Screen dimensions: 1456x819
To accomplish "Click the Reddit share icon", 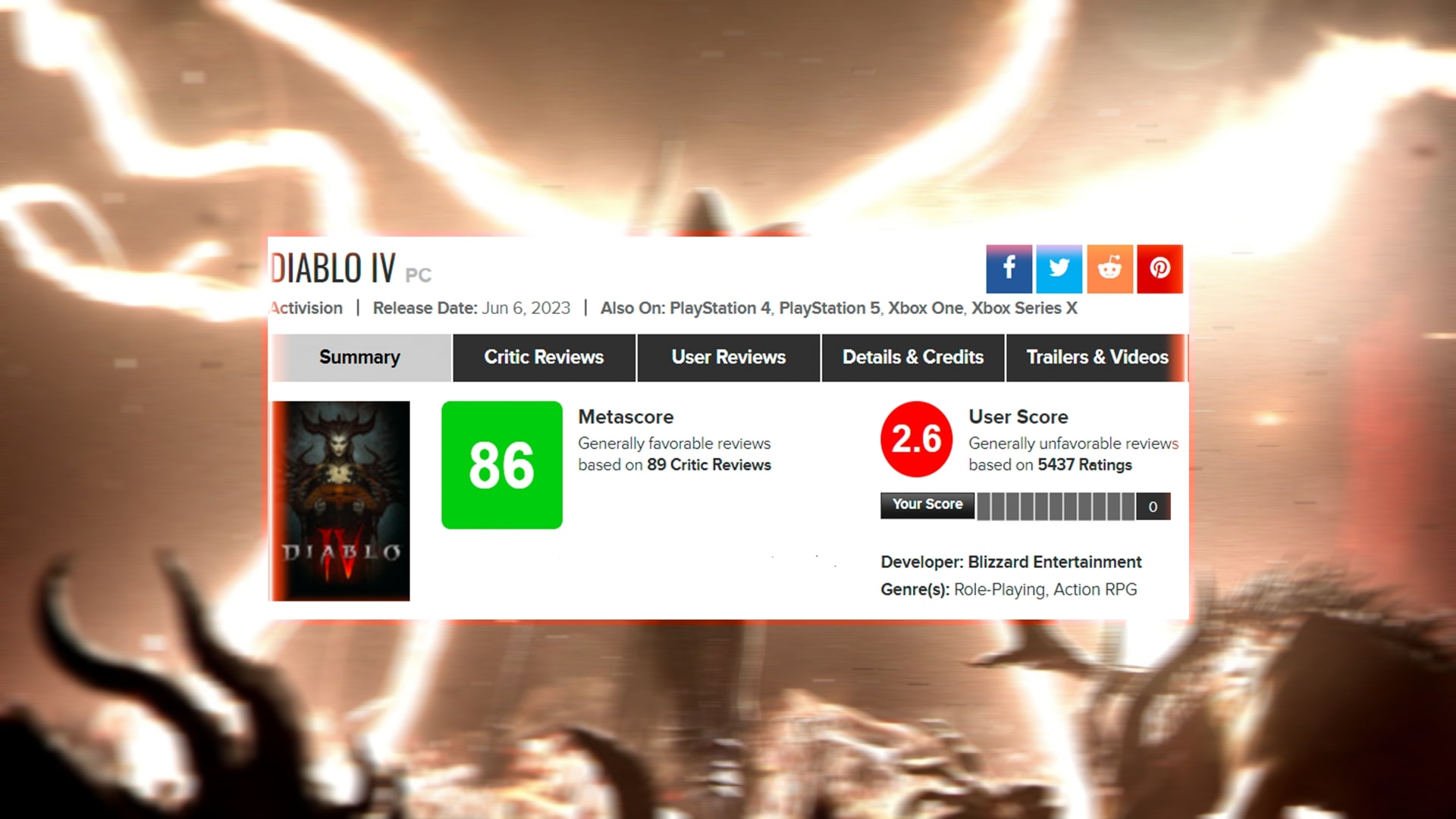I will (1109, 267).
